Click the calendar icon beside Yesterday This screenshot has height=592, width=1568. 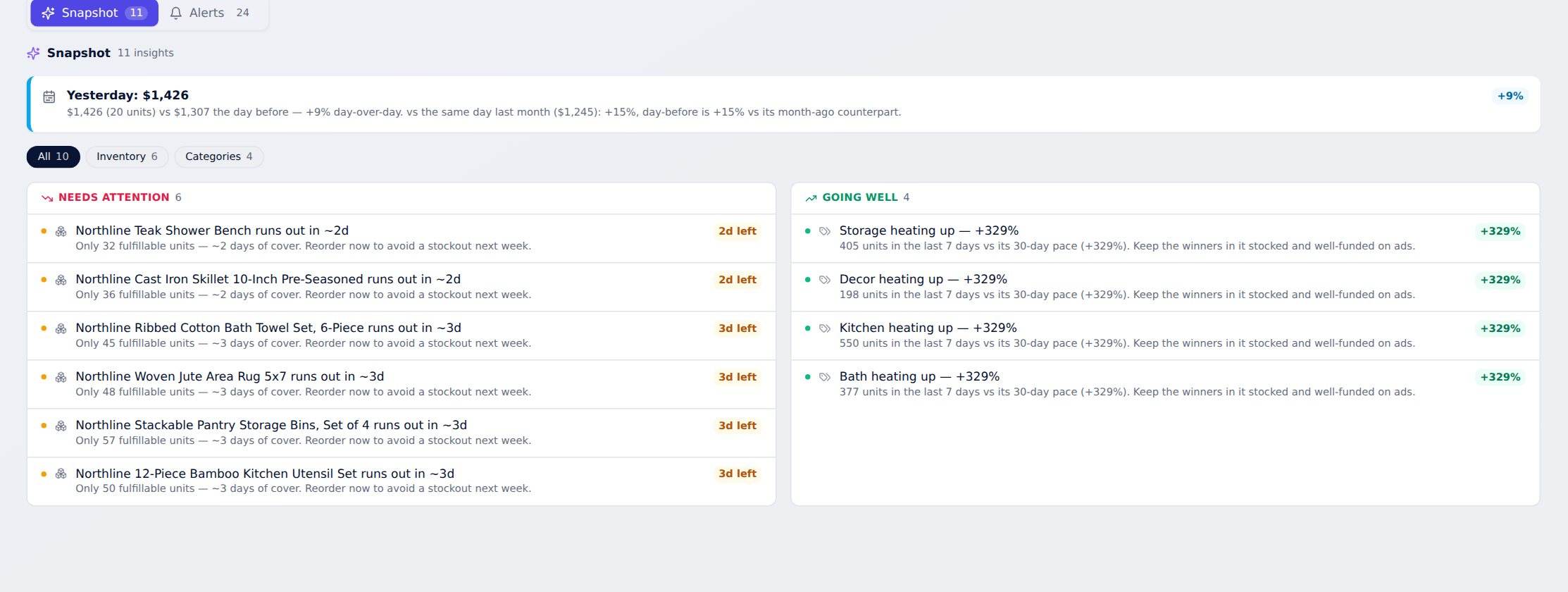tap(49, 97)
